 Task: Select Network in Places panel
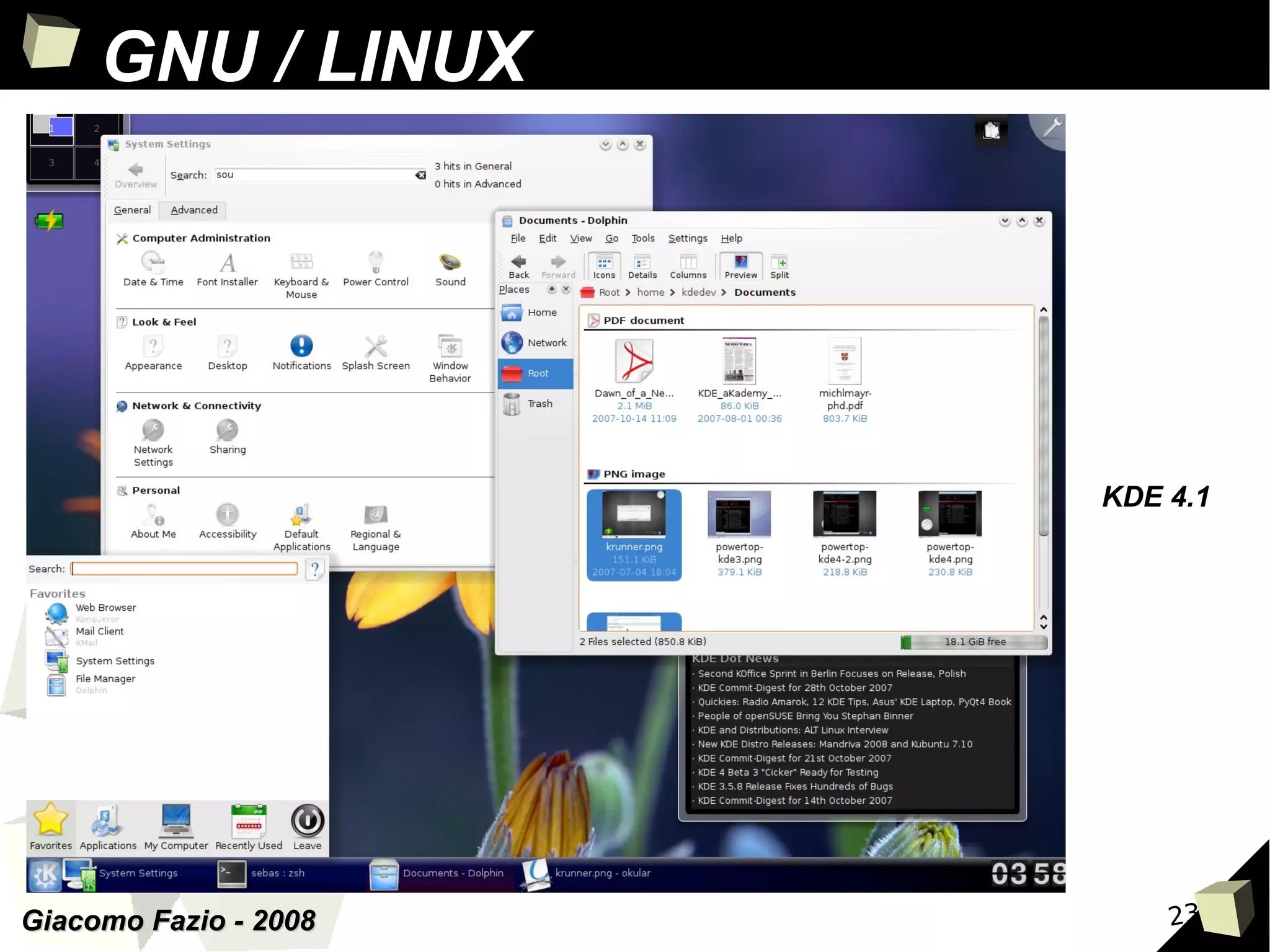tap(536, 342)
